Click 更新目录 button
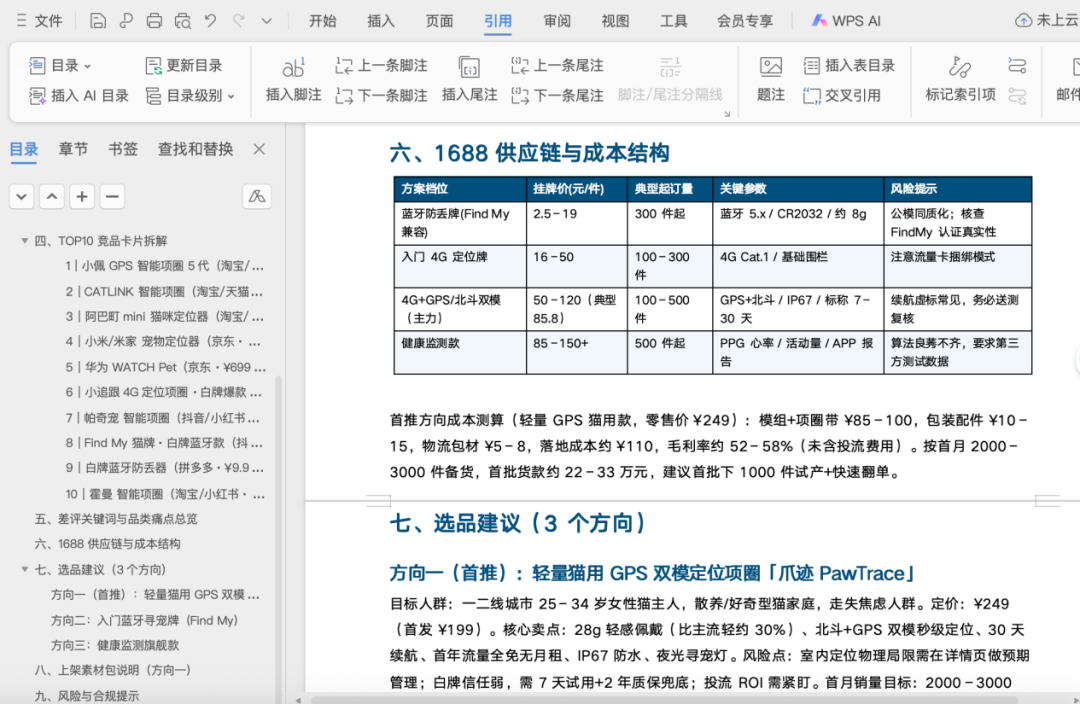 click(x=184, y=65)
